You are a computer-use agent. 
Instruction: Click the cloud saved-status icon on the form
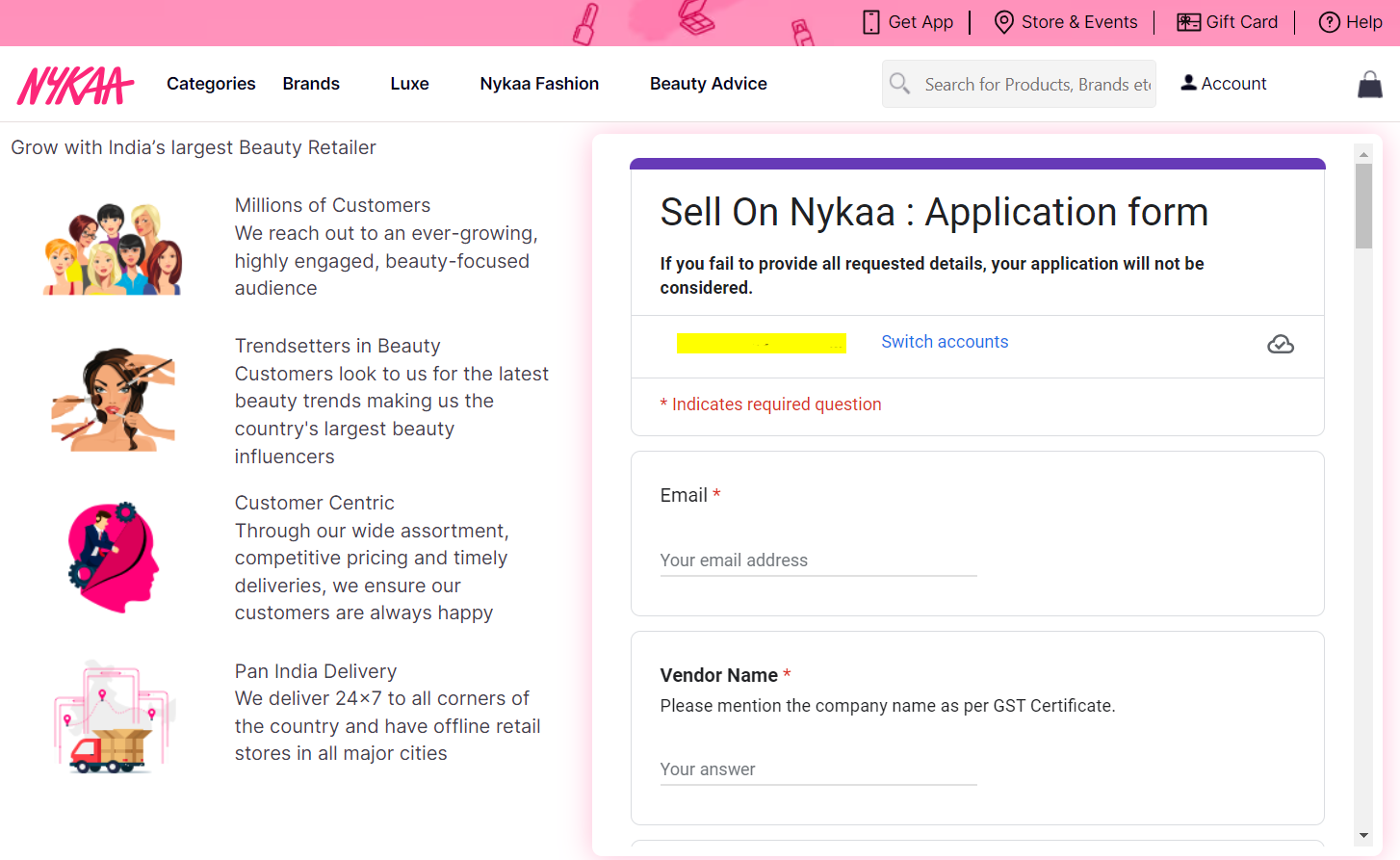[1281, 344]
